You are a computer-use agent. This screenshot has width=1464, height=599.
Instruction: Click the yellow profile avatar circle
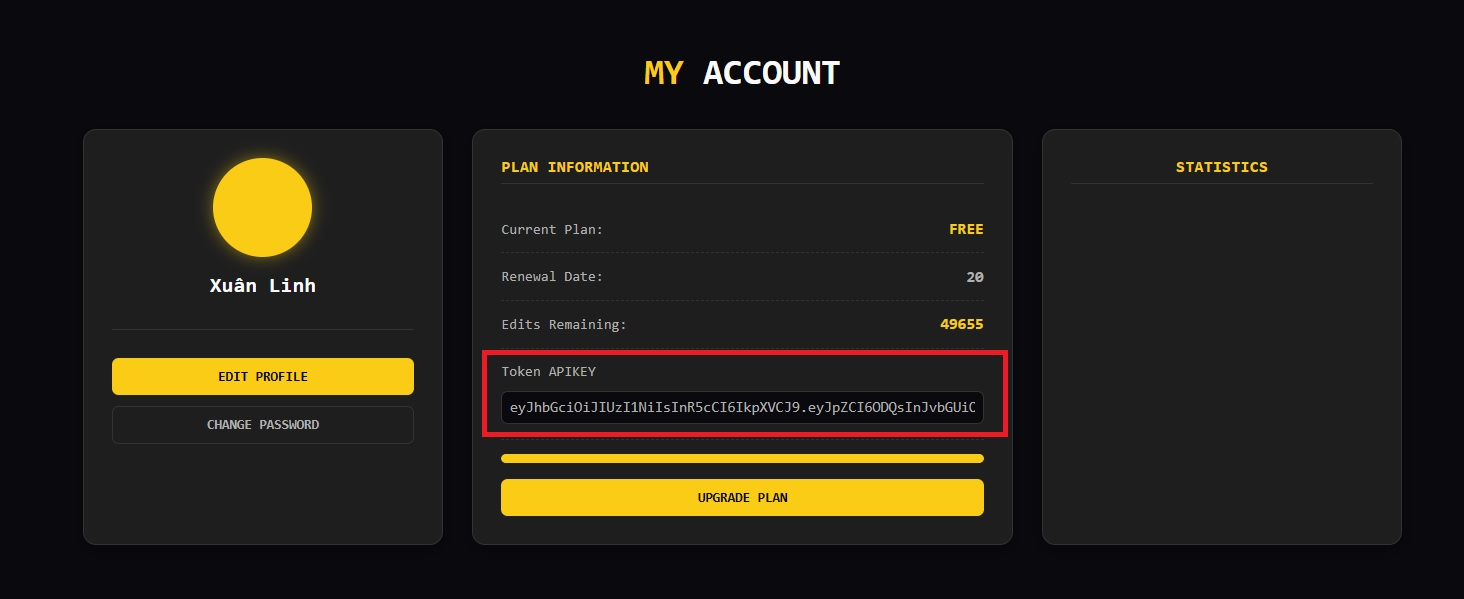[x=262, y=208]
